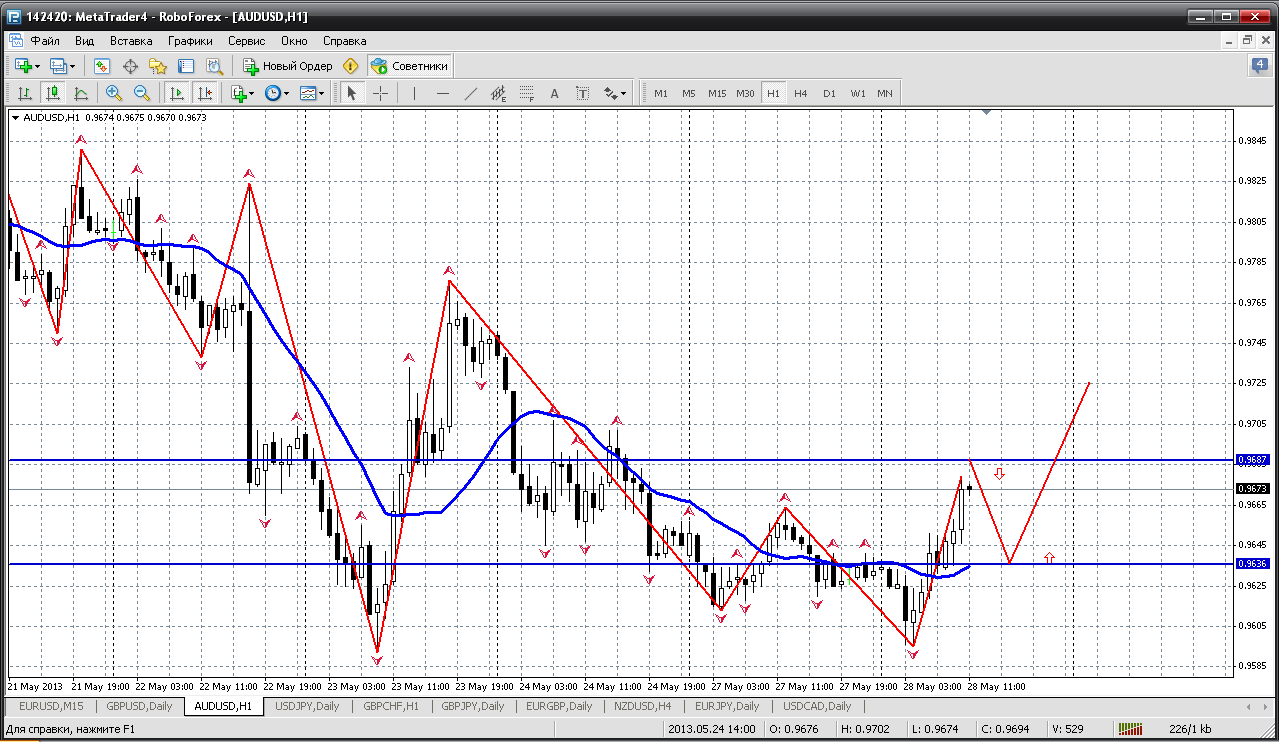Select the M15 timeframe
This screenshot has width=1279, height=742.
pyautogui.click(x=717, y=93)
